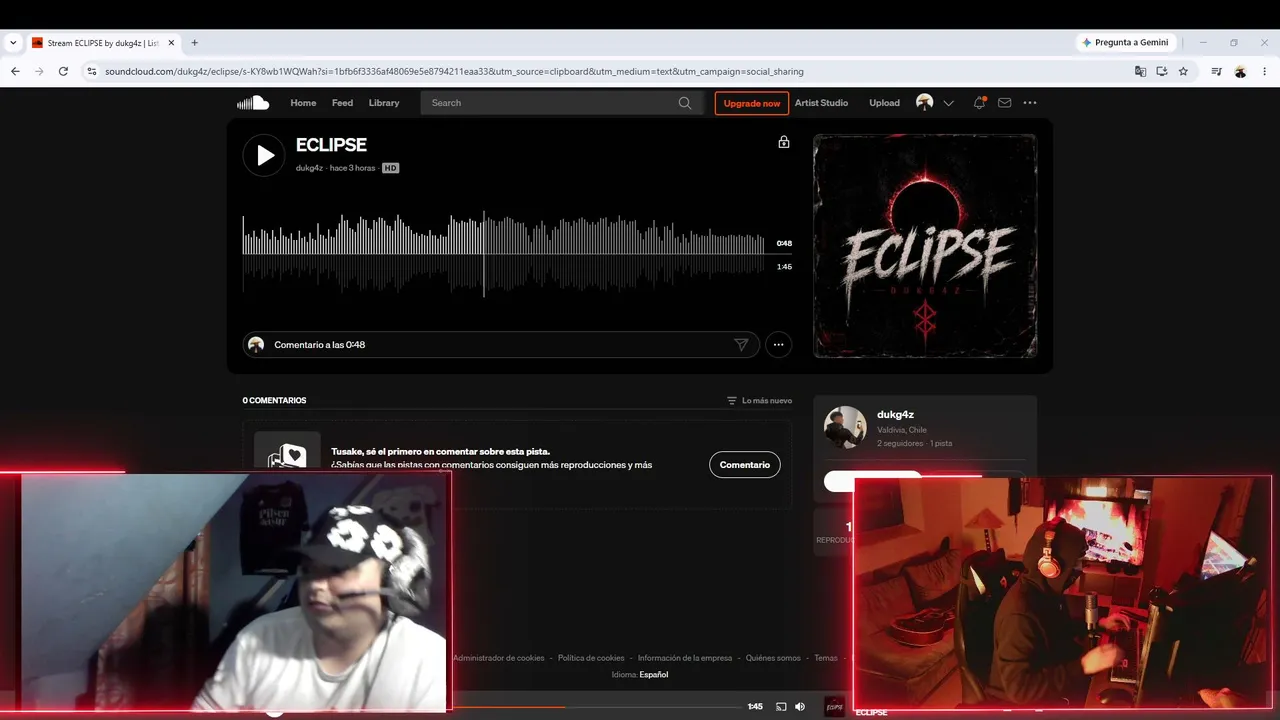The width and height of the screenshot is (1280, 720).
Task: Click the ECLIPSE track title
Action: (331, 146)
